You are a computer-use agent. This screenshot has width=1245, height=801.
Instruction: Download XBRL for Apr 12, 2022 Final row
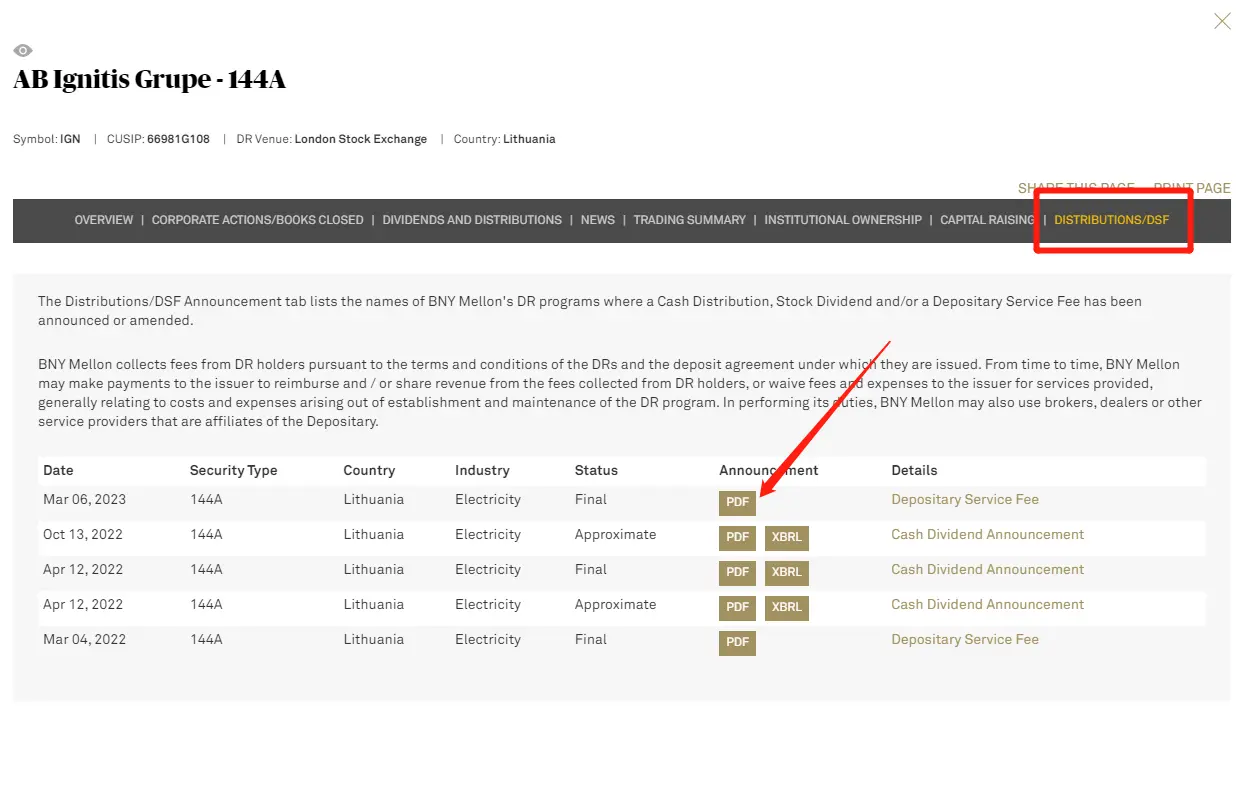click(786, 573)
